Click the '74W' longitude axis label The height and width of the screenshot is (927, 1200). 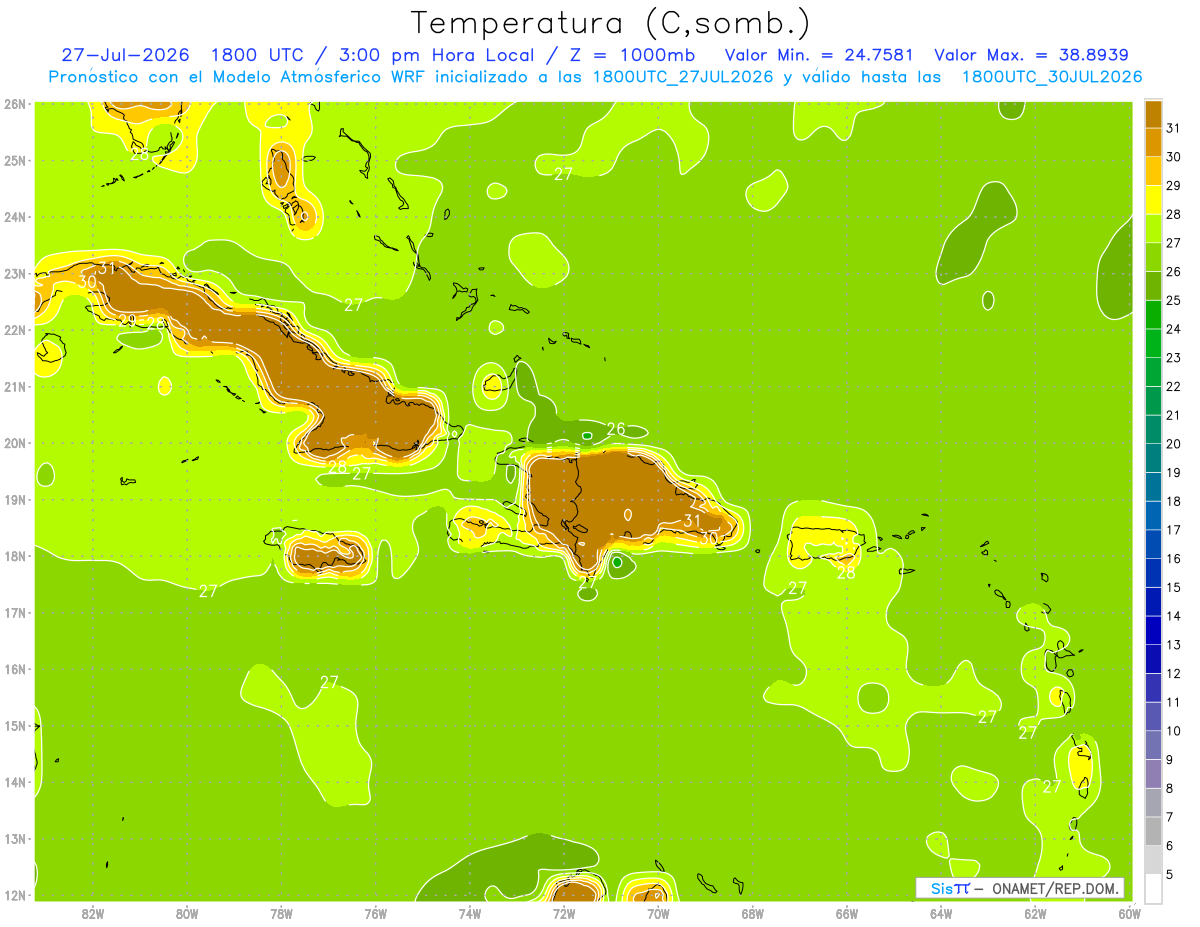[470, 913]
